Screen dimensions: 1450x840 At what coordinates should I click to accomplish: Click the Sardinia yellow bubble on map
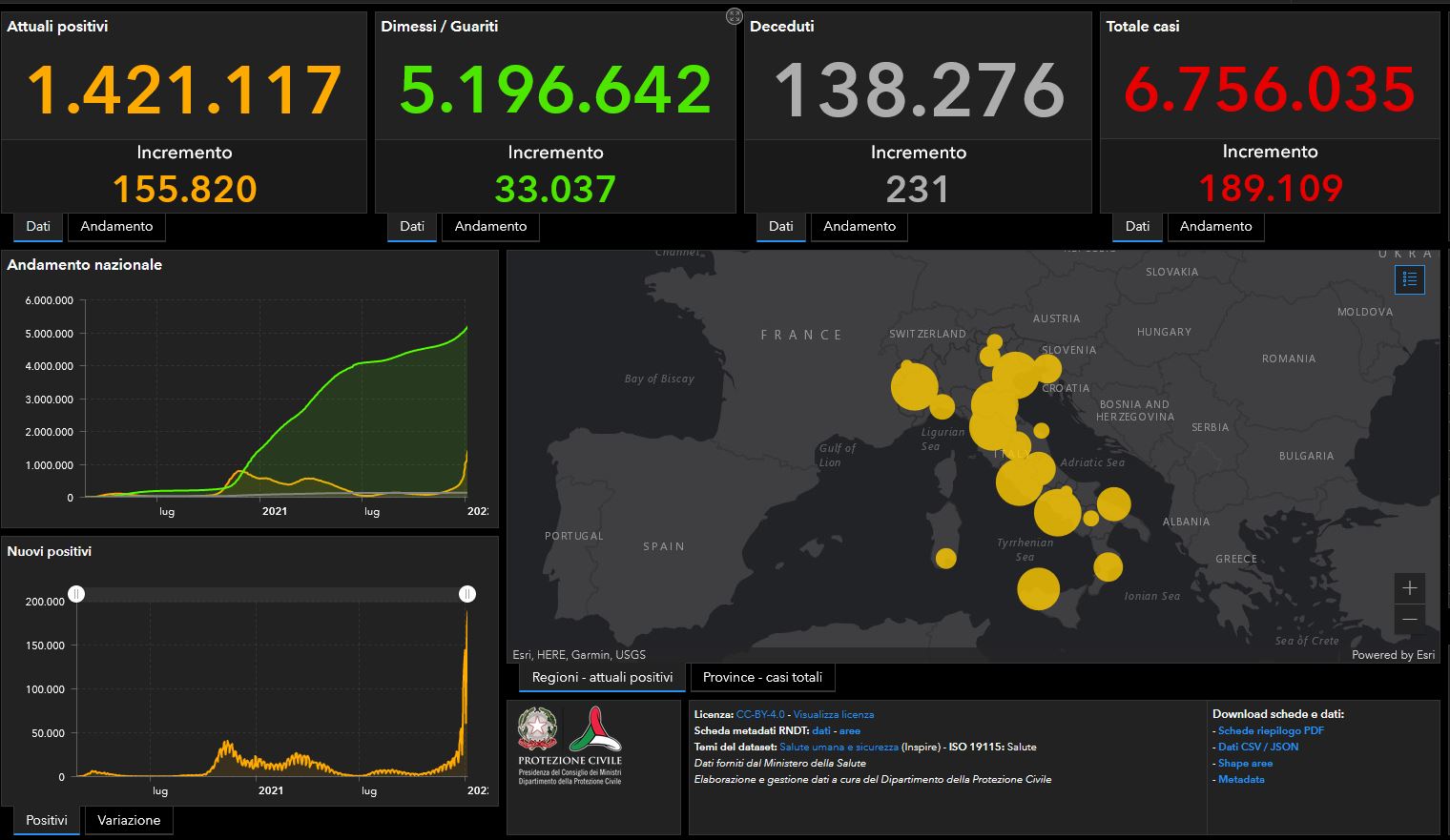[x=945, y=558]
